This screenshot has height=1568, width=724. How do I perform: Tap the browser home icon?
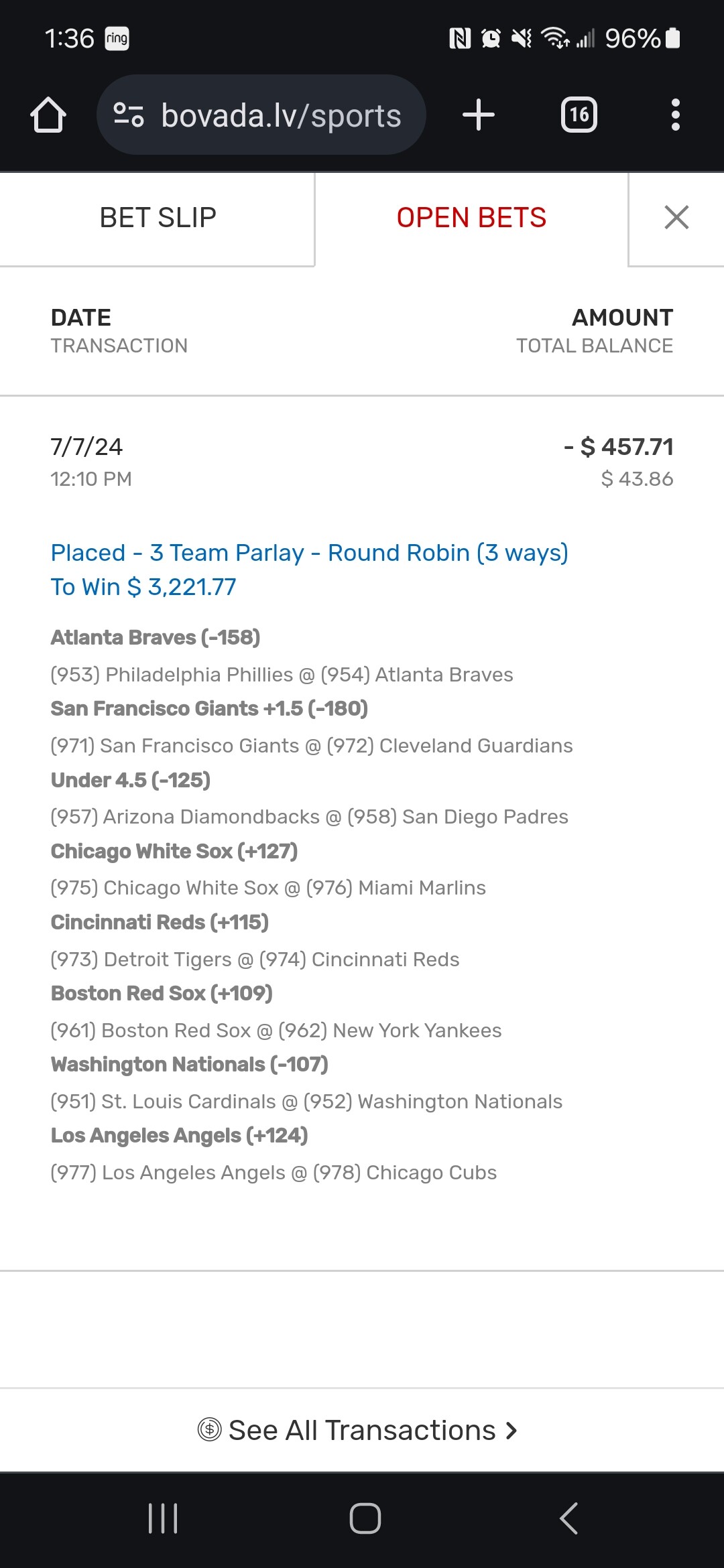[x=48, y=115]
